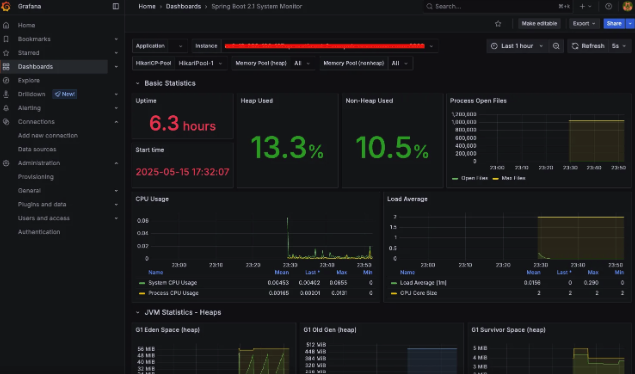The width and height of the screenshot is (635, 374).
Task: Click the Share button
Action: (x=614, y=23)
